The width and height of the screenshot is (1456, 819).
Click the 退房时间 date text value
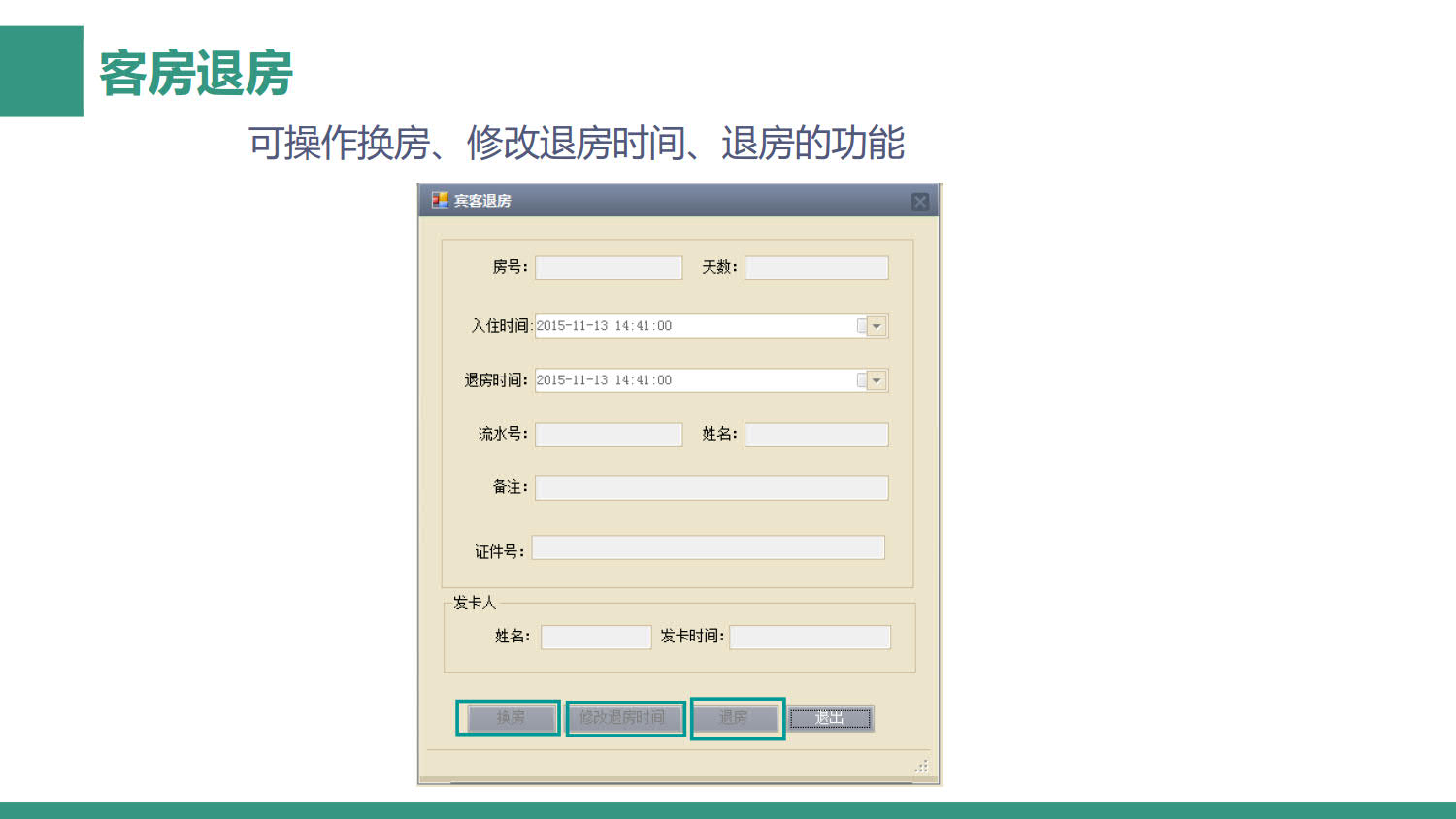[604, 380]
